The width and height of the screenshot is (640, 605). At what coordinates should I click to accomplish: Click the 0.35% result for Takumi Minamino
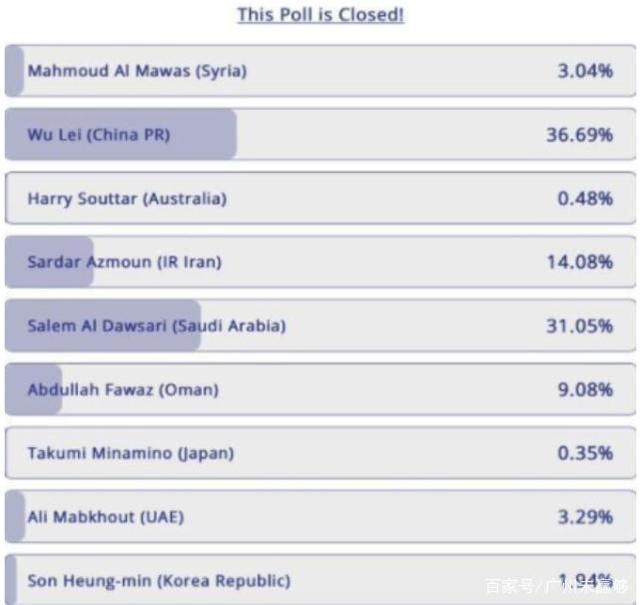tap(585, 453)
